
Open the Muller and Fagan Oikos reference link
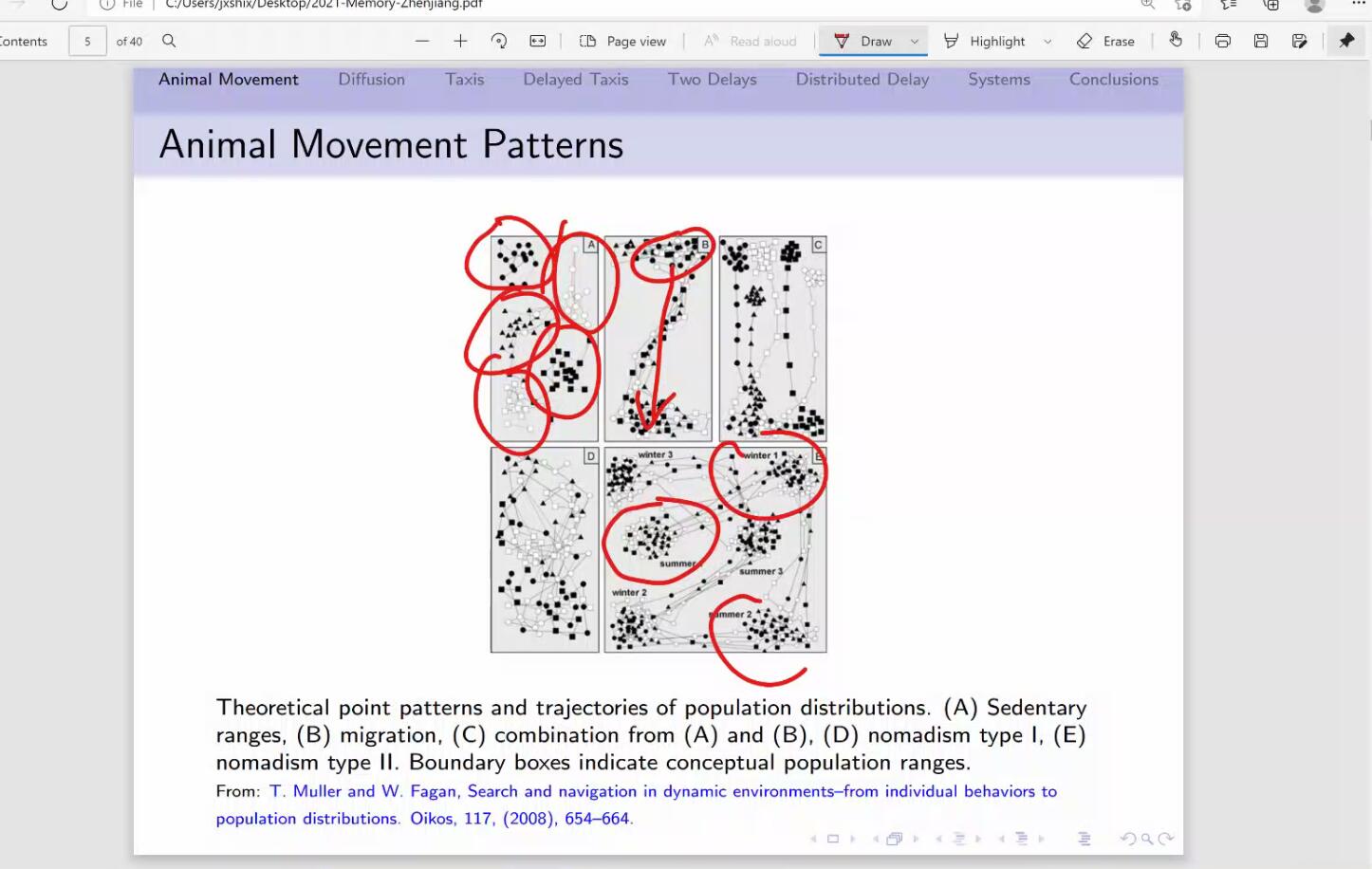(x=662, y=791)
